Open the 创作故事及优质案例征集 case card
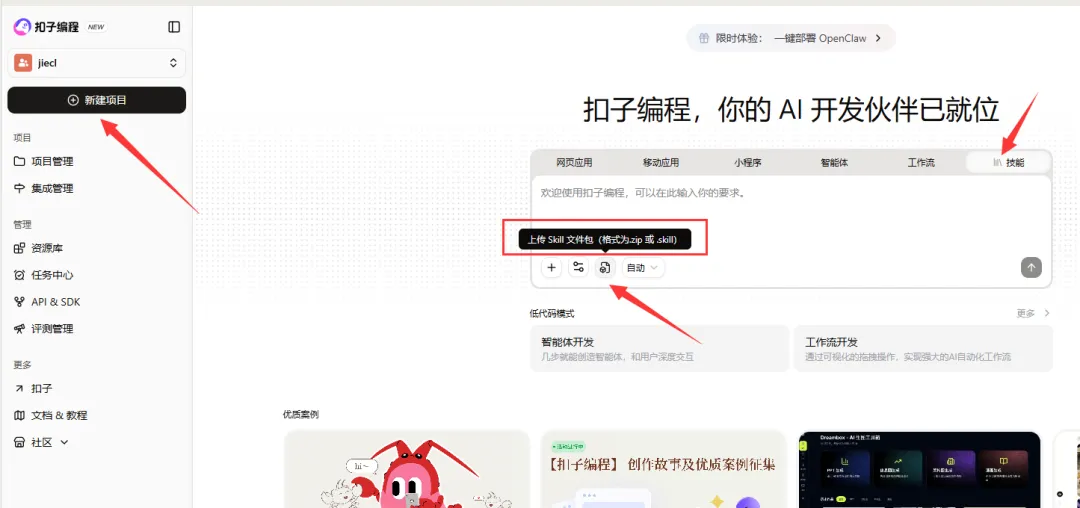Viewport: 1080px width, 508px height. click(x=663, y=469)
